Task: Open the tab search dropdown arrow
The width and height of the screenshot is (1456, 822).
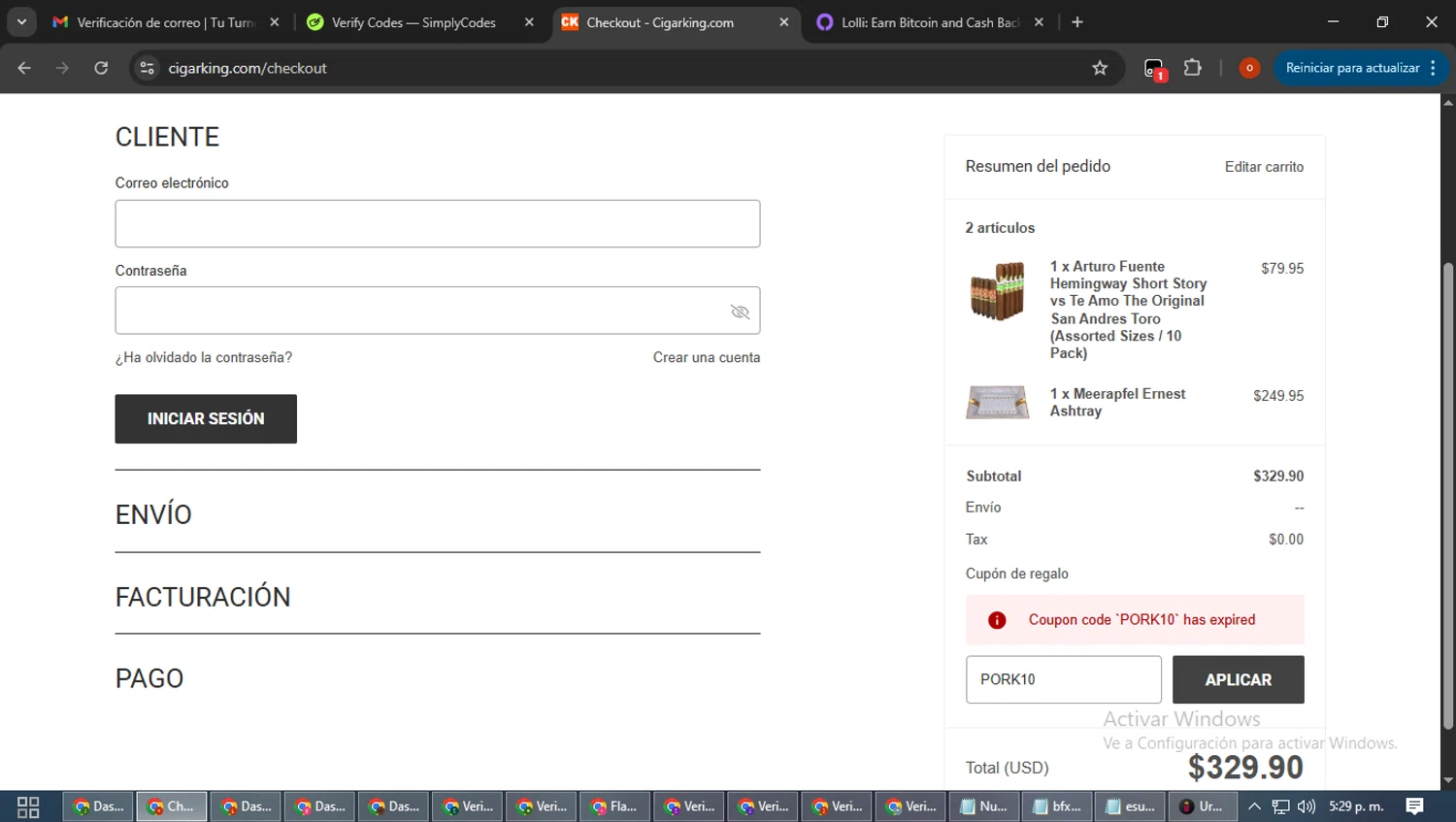Action: pyautogui.click(x=21, y=21)
